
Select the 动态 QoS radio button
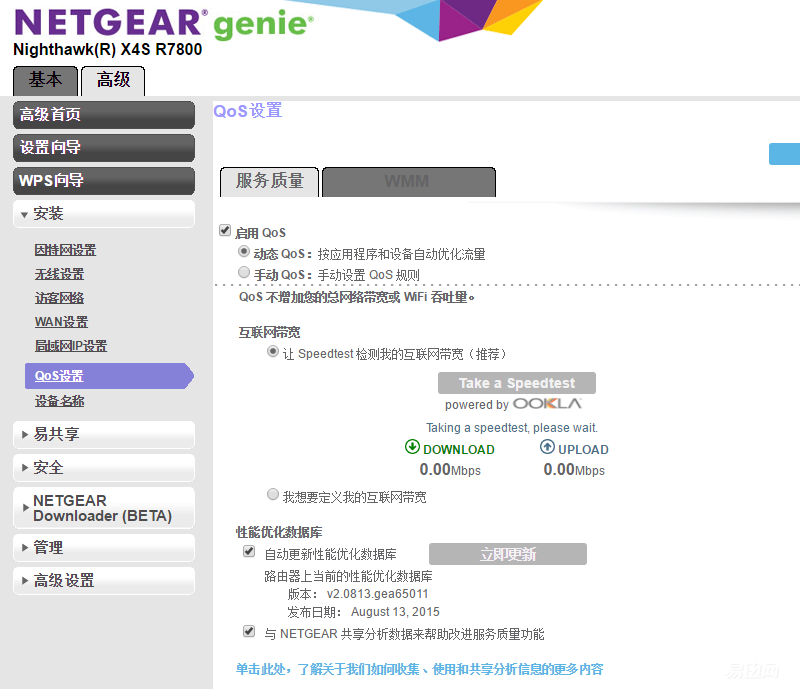244,251
